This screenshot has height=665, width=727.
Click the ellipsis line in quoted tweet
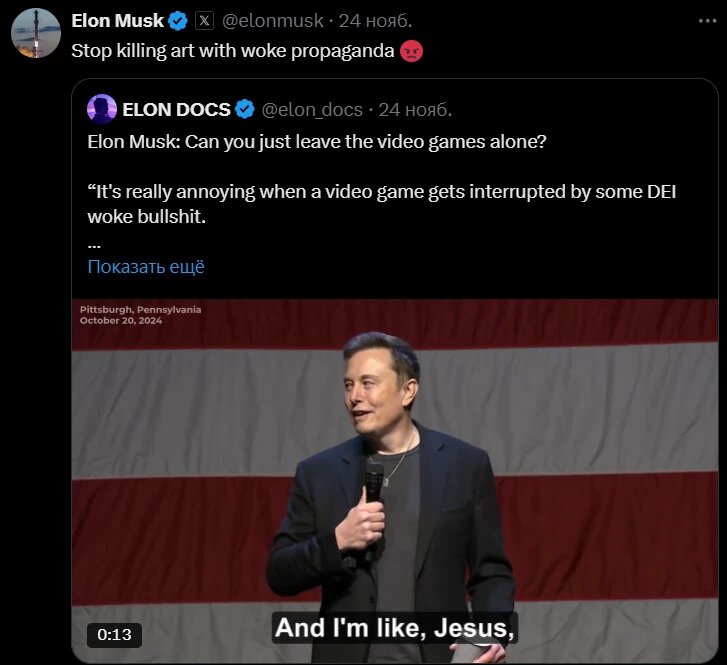tap(94, 242)
